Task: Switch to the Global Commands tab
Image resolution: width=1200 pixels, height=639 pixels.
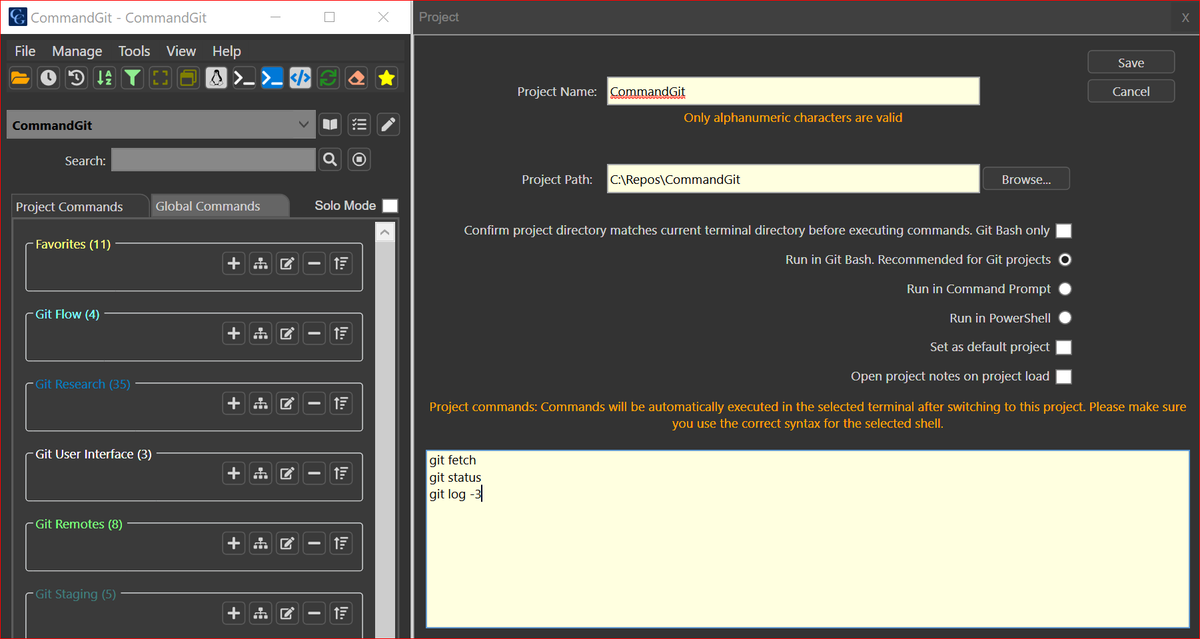Action: (206, 205)
